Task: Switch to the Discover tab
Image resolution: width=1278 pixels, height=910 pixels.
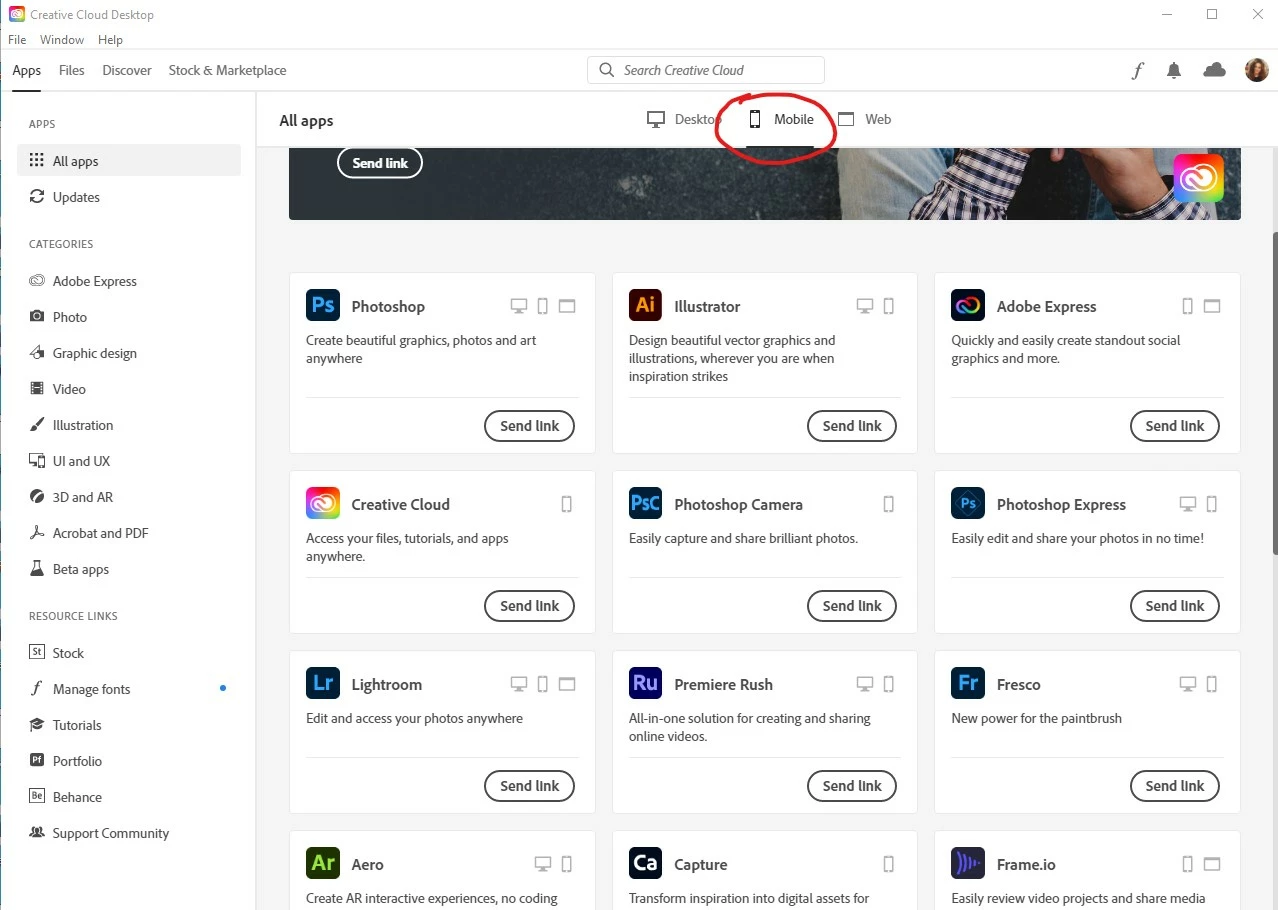Action: 127,70
